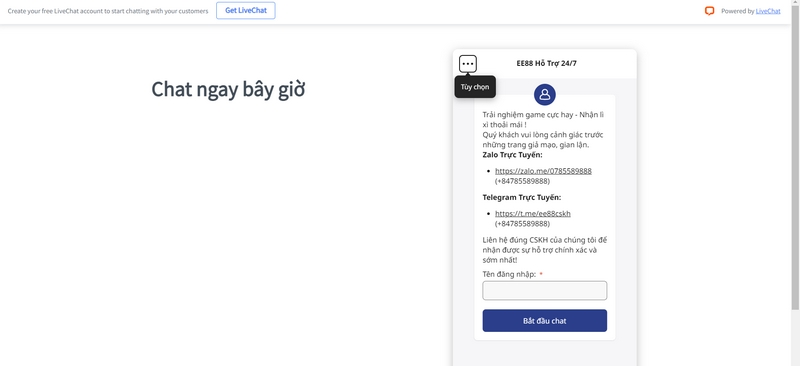Click the EE88 Hỗ Trợ 24/7 title
Screen dimensions: 800x366
click(546, 64)
